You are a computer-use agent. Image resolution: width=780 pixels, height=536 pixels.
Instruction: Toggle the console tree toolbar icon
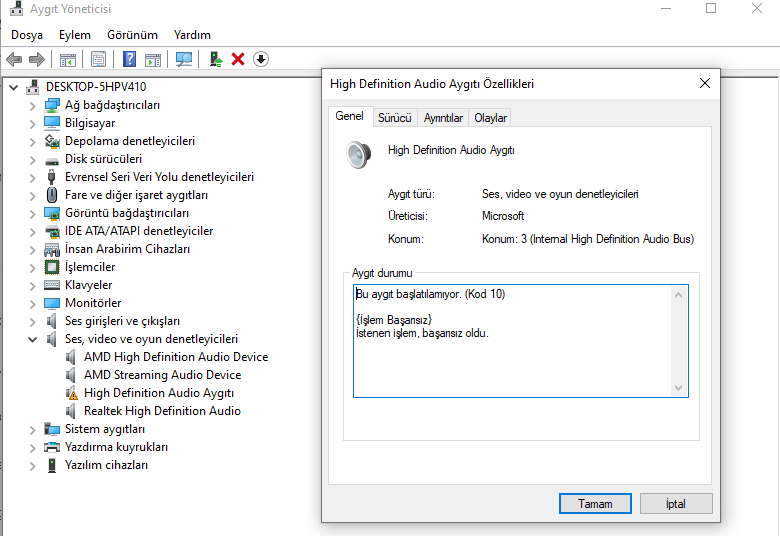click(x=68, y=60)
